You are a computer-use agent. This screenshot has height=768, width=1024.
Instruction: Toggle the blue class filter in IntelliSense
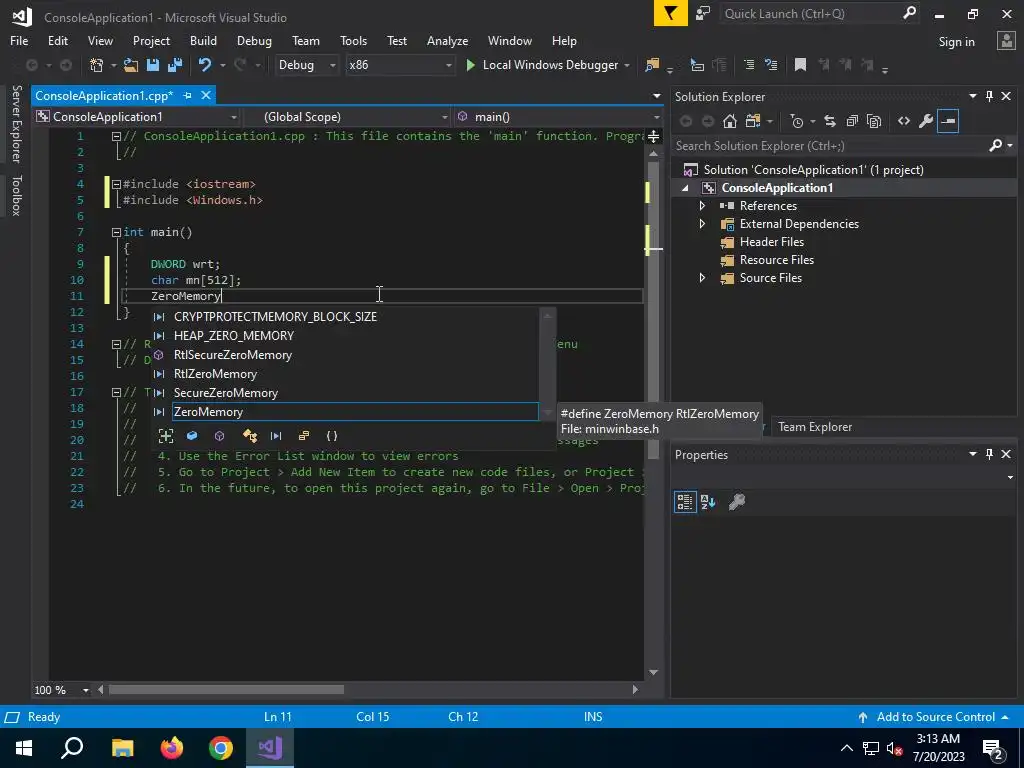192,436
